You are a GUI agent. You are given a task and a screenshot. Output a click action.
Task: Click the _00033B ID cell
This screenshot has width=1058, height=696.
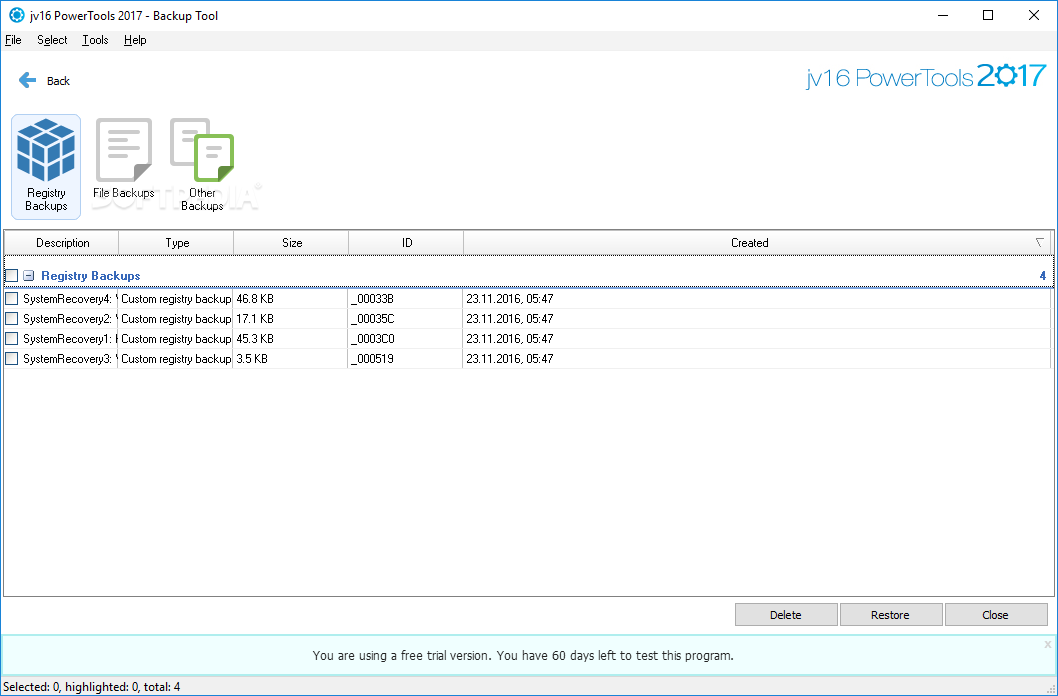click(x=405, y=299)
